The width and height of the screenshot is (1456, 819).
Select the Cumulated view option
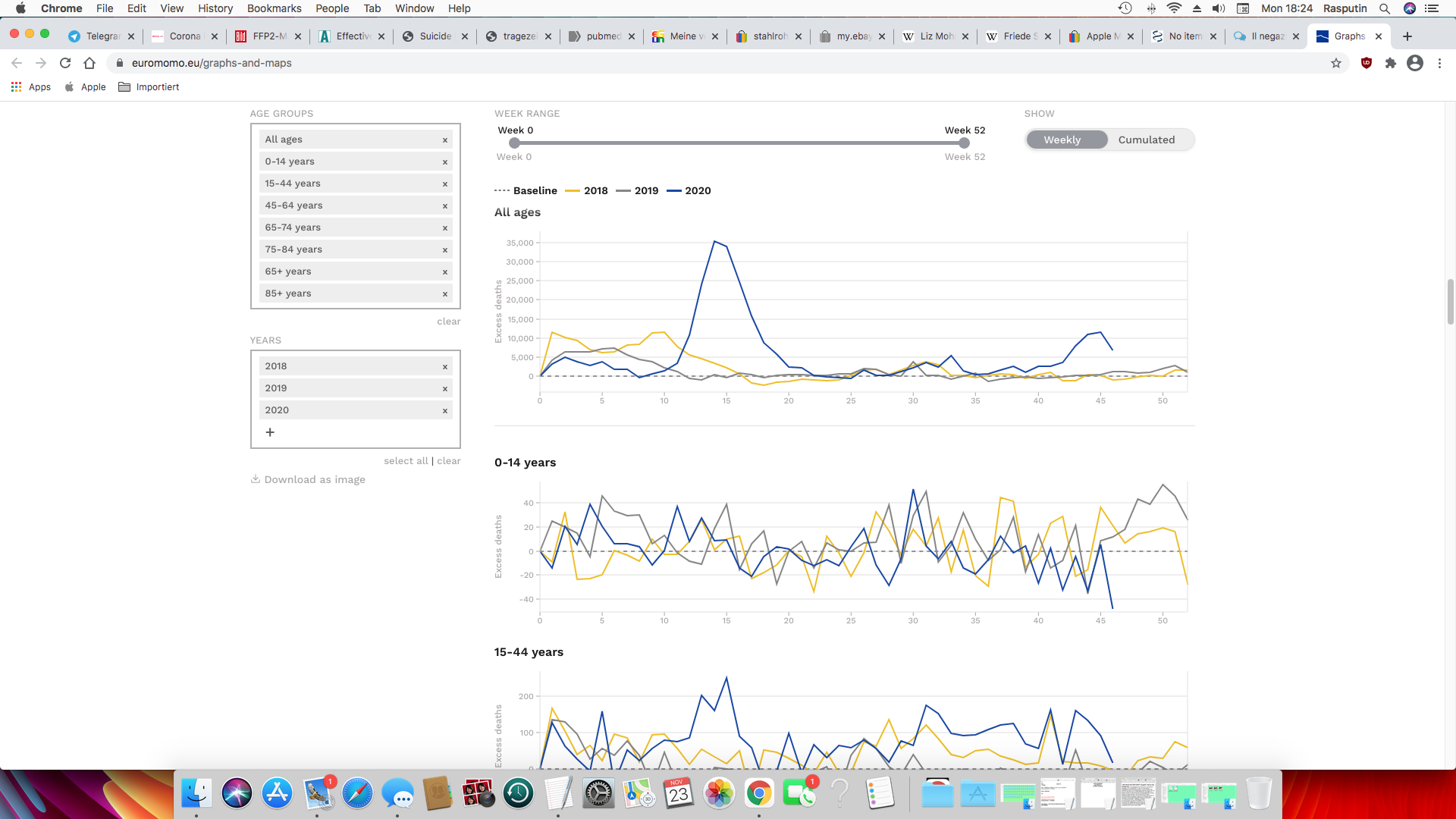(x=1147, y=139)
